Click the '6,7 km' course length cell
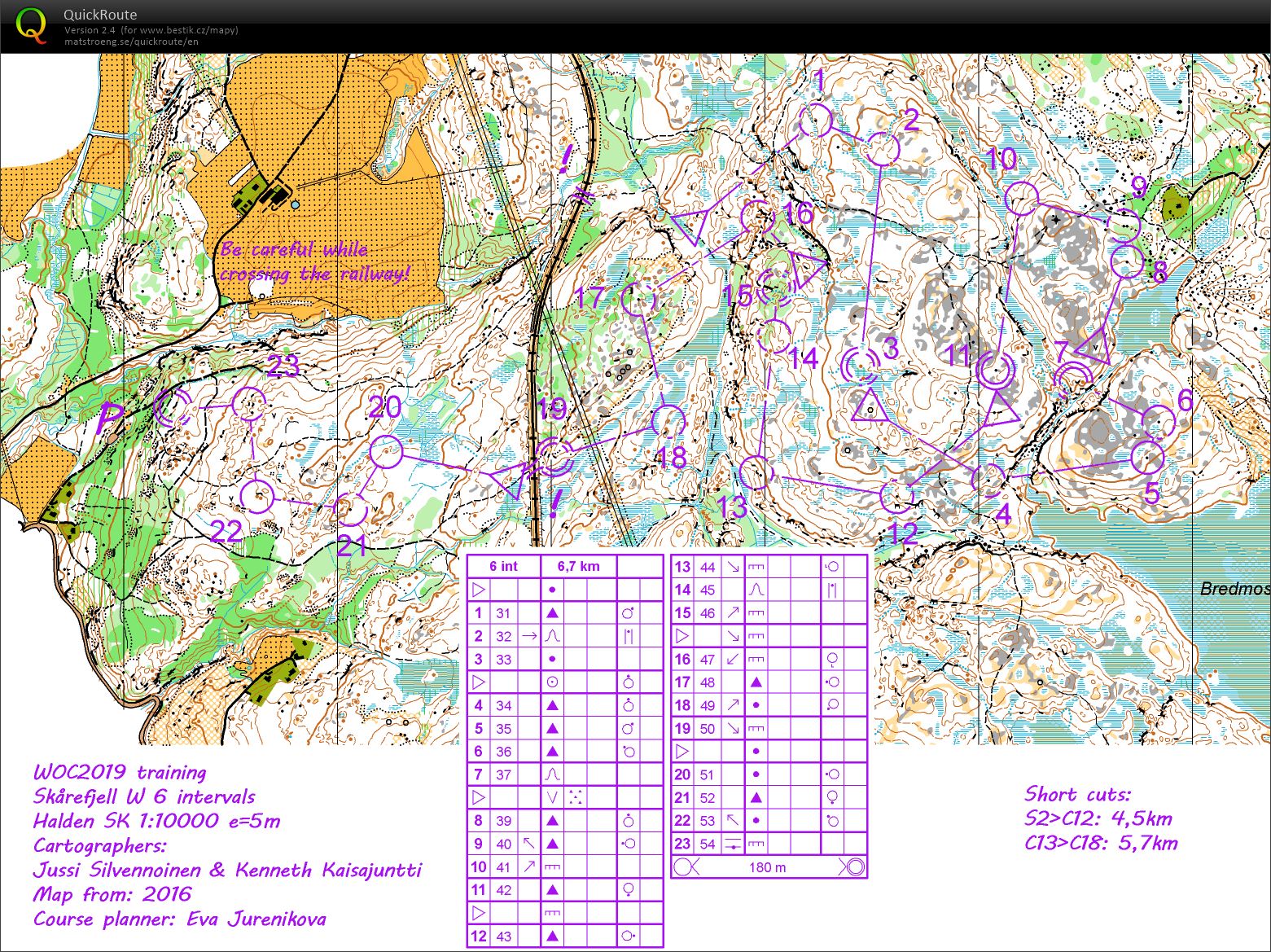The image size is (1271, 952). (x=579, y=567)
